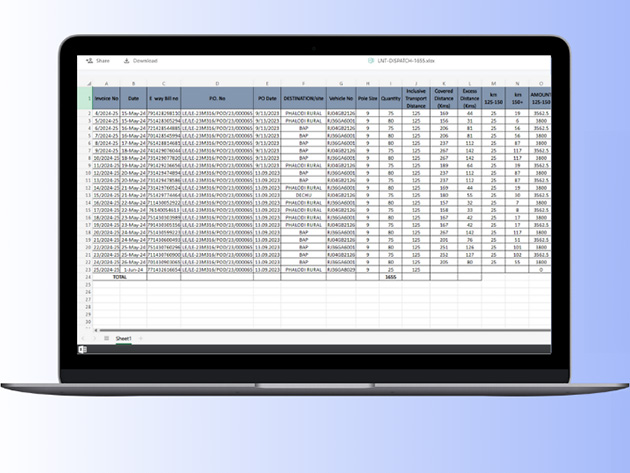The width and height of the screenshot is (630, 473).
Task: Click the Download icon in the top bar
Action: pos(125,60)
